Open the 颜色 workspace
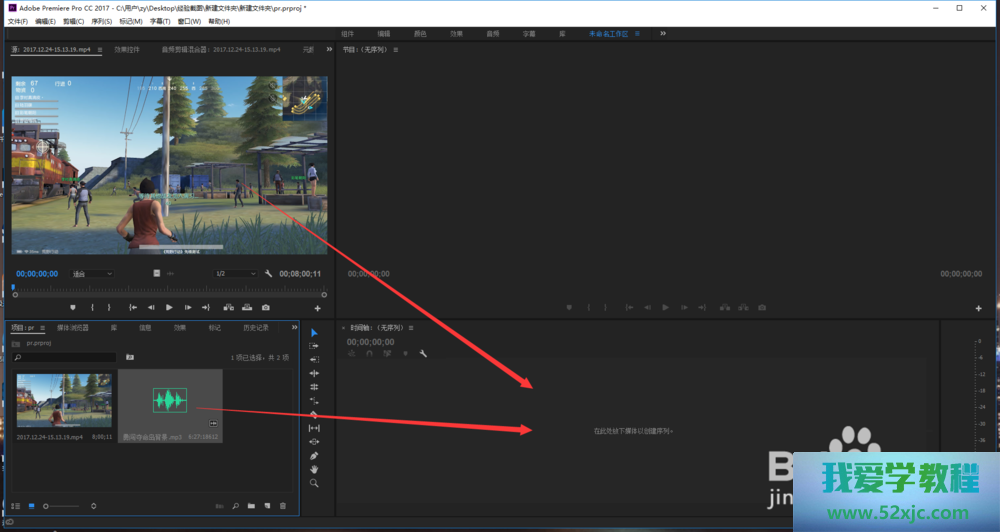 420,34
